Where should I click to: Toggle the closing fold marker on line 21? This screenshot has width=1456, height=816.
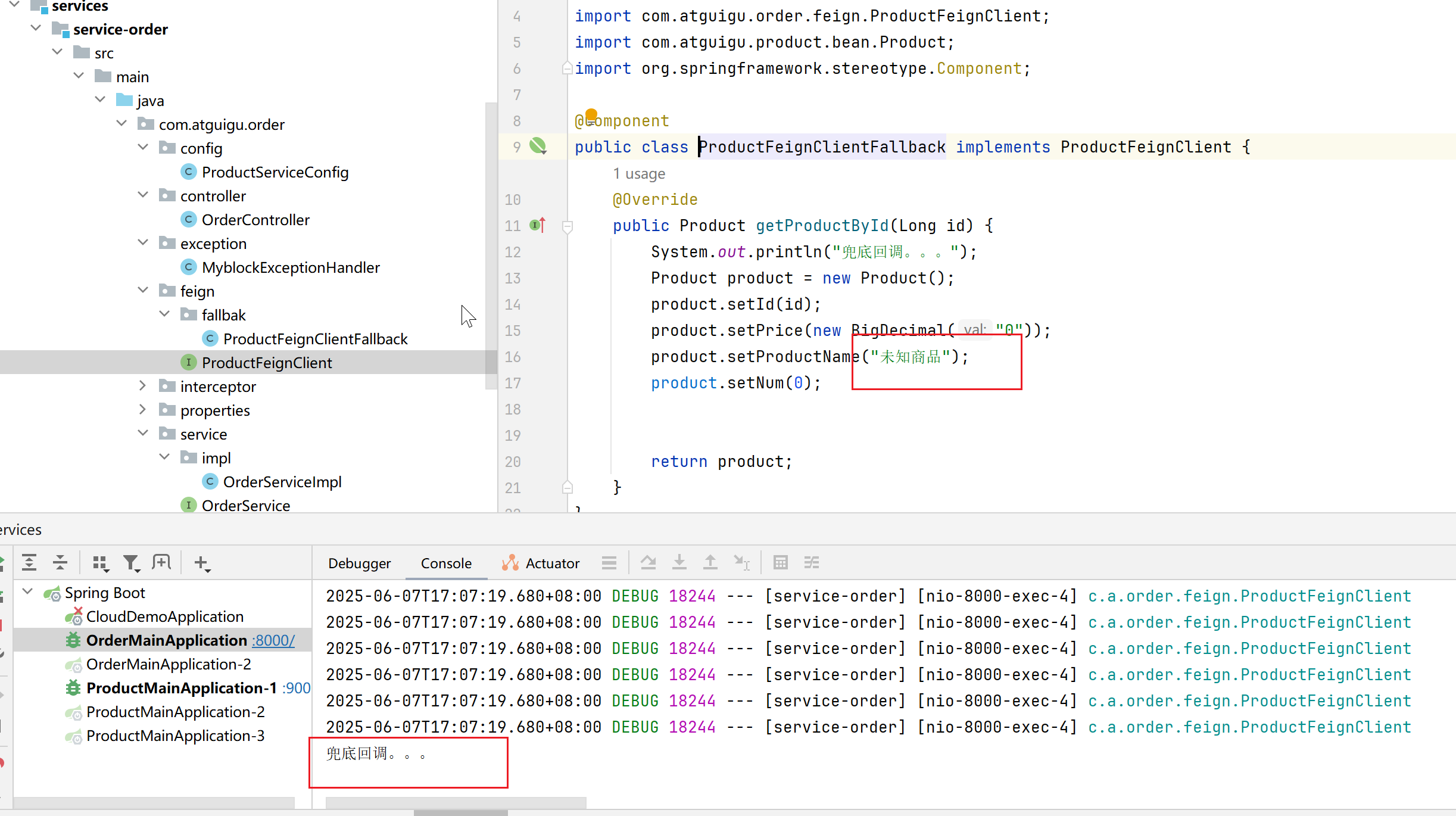click(x=568, y=488)
